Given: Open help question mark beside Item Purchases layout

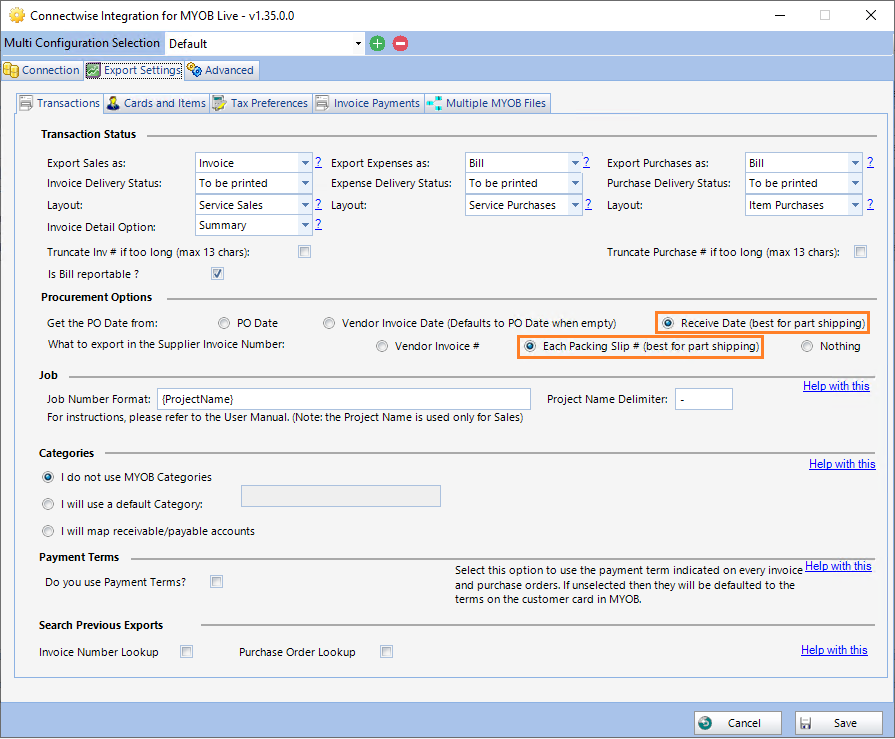Looking at the screenshot, I should pos(870,204).
